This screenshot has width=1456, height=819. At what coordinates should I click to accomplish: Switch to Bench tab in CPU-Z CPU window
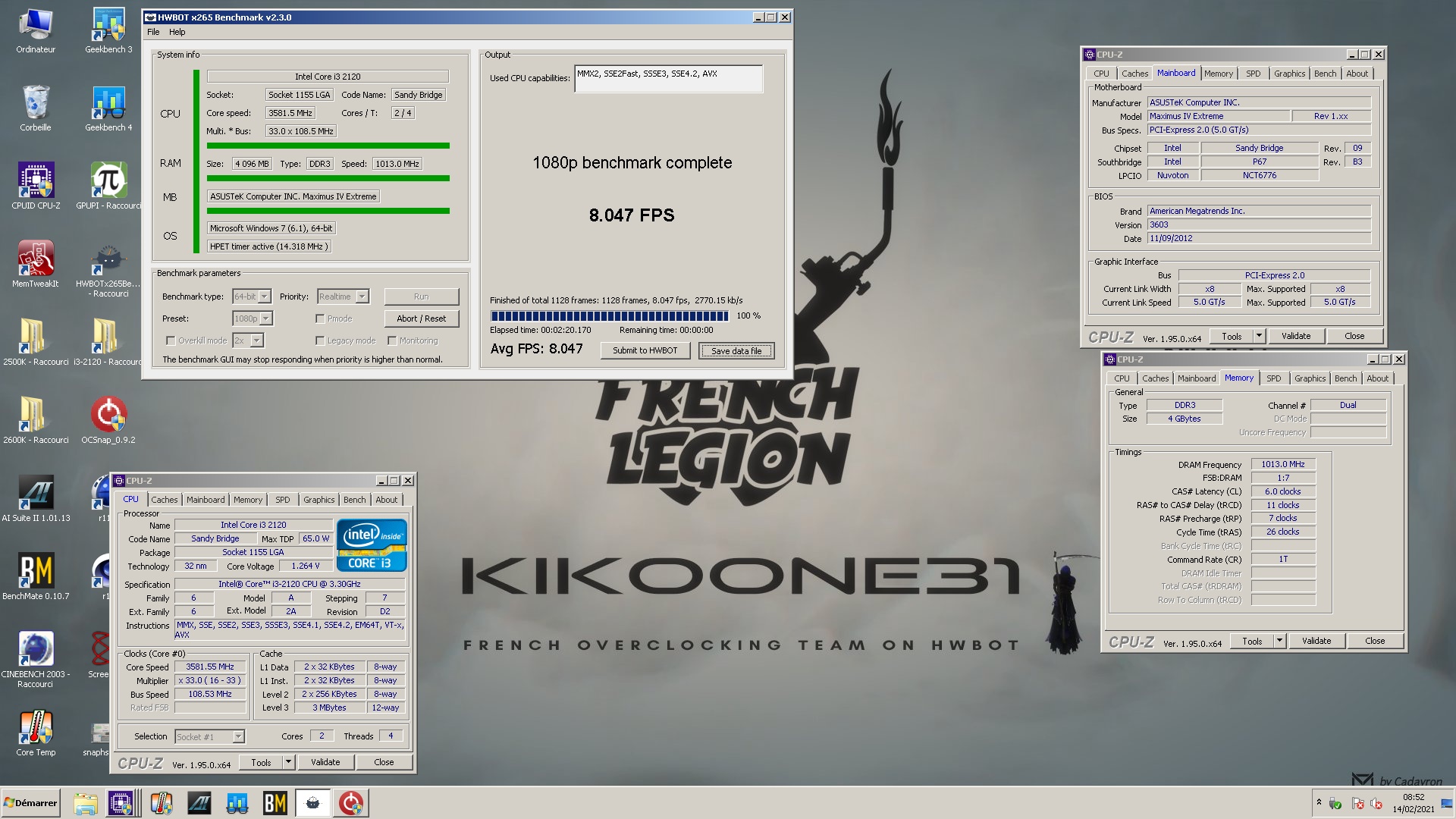pos(354,500)
